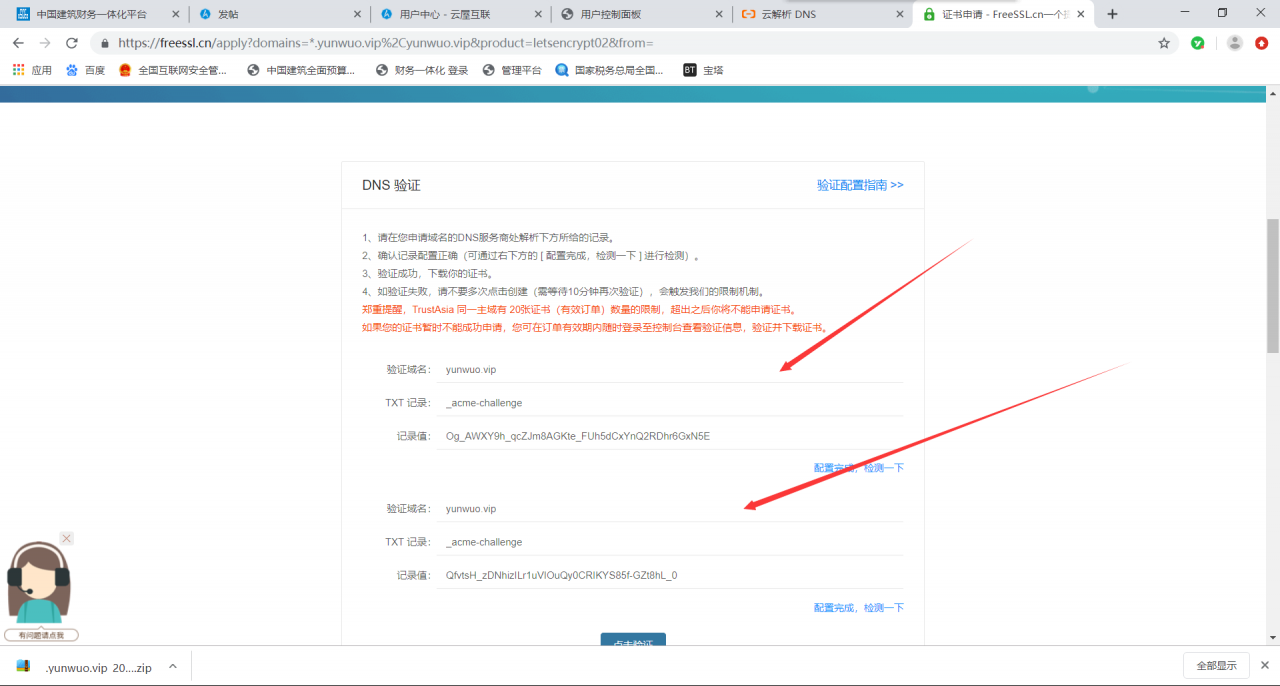Open a new browser tab with plus button

(1113, 14)
